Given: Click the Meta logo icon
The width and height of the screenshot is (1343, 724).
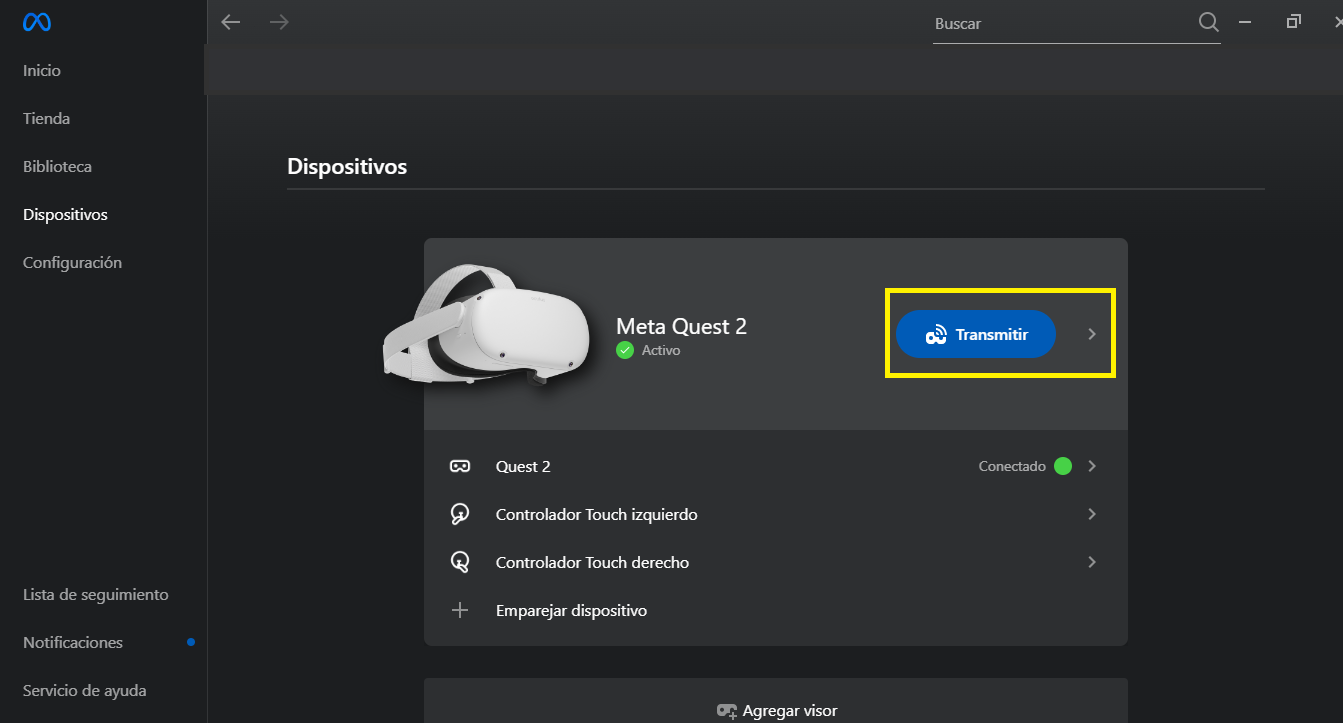Looking at the screenshot, I should (x=37, y=22).
